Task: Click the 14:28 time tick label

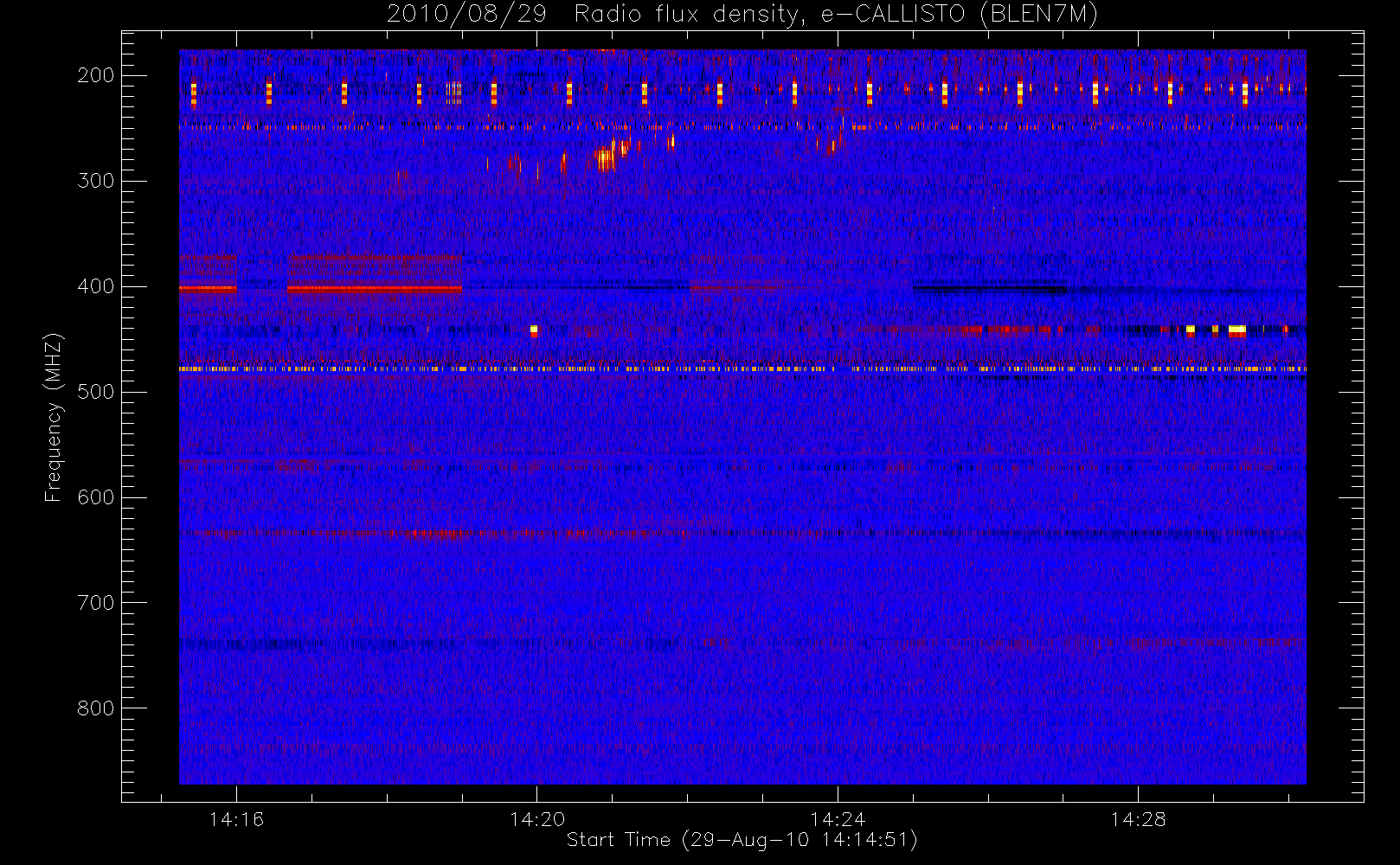Action: [x=1139, y=819]
